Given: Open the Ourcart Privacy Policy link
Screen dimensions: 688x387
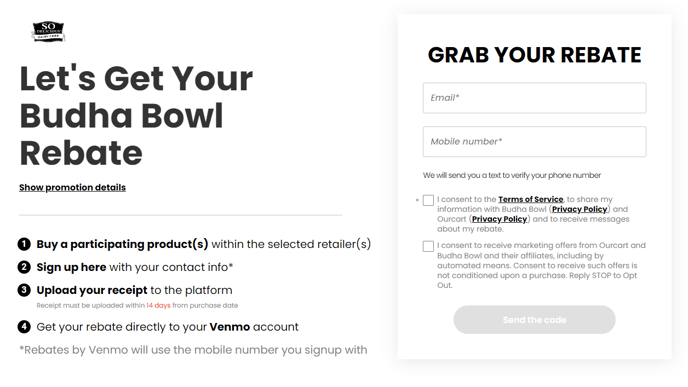Looking at the screenshot, I should click(499, 219).
